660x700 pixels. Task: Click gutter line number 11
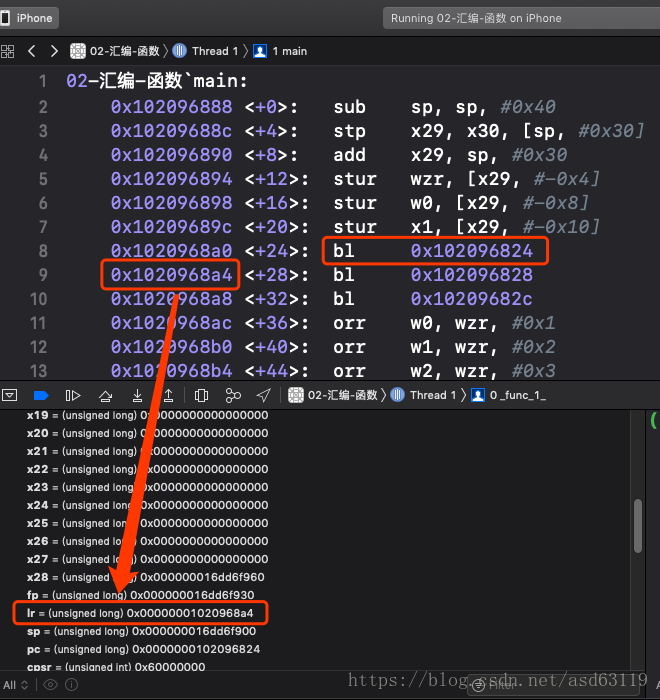click(x=38, y=323)
